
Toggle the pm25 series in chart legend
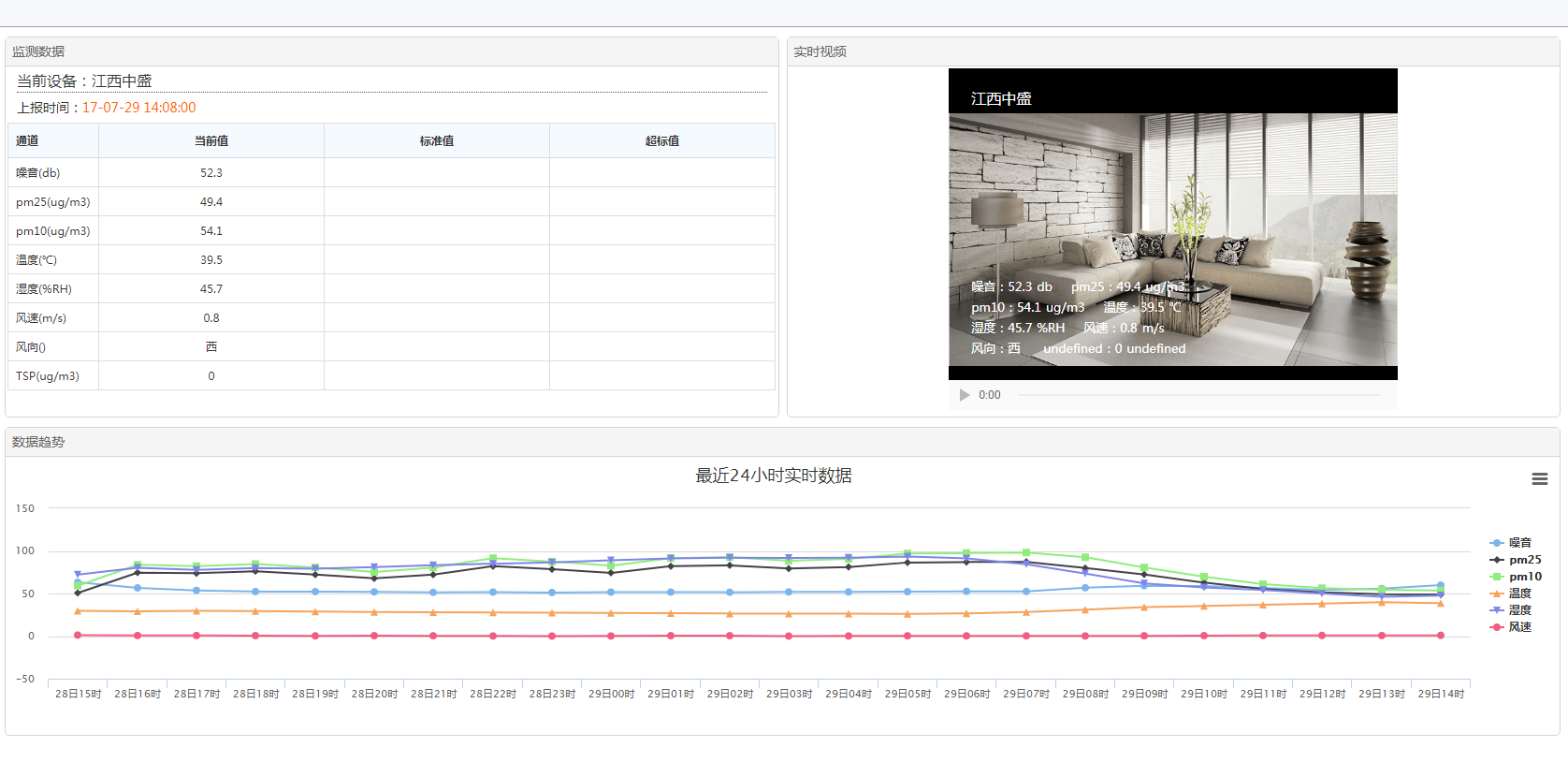1524,560
